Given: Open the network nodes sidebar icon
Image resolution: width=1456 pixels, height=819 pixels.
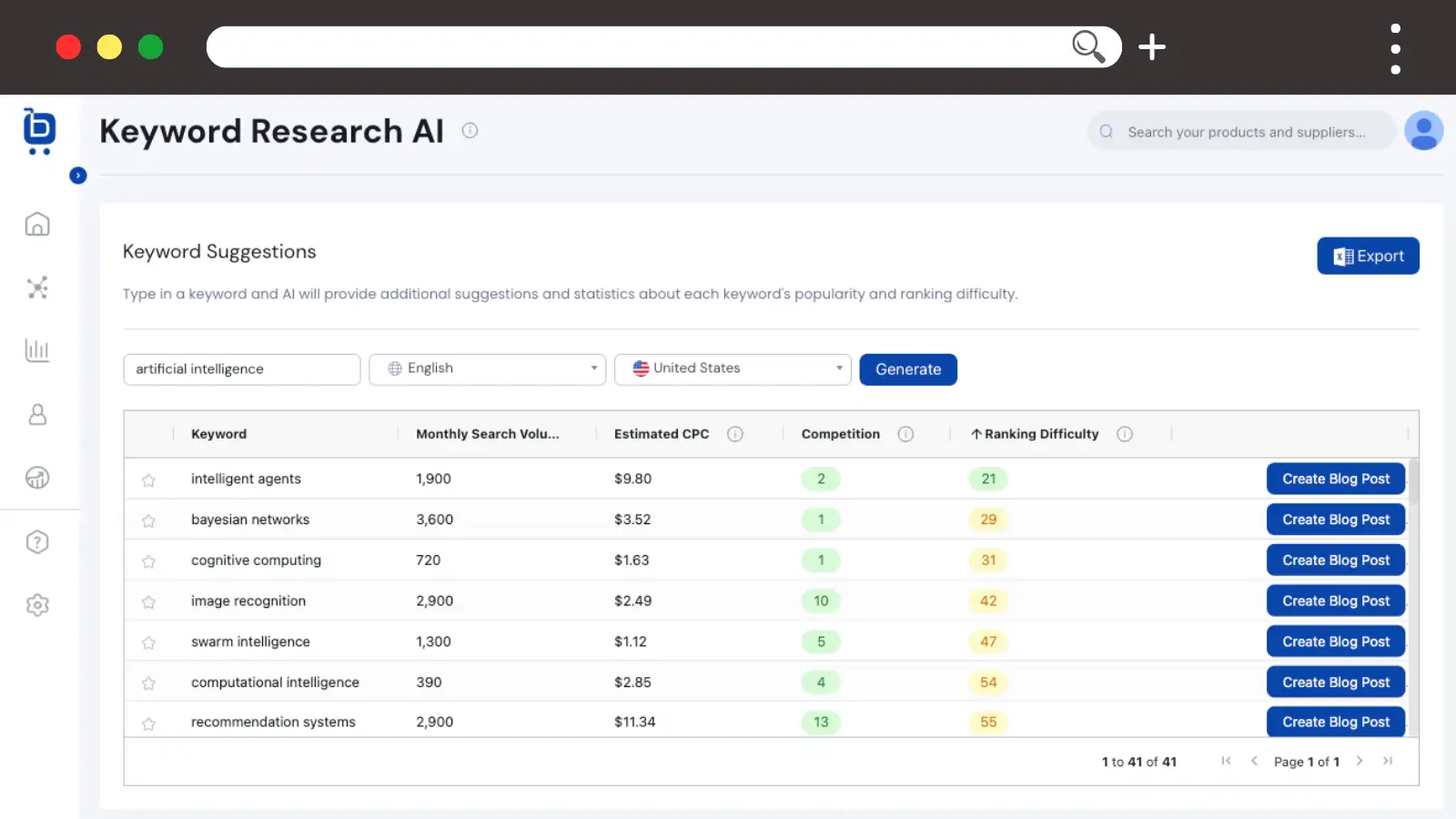Looking at the screenshot, I should 37,288.
